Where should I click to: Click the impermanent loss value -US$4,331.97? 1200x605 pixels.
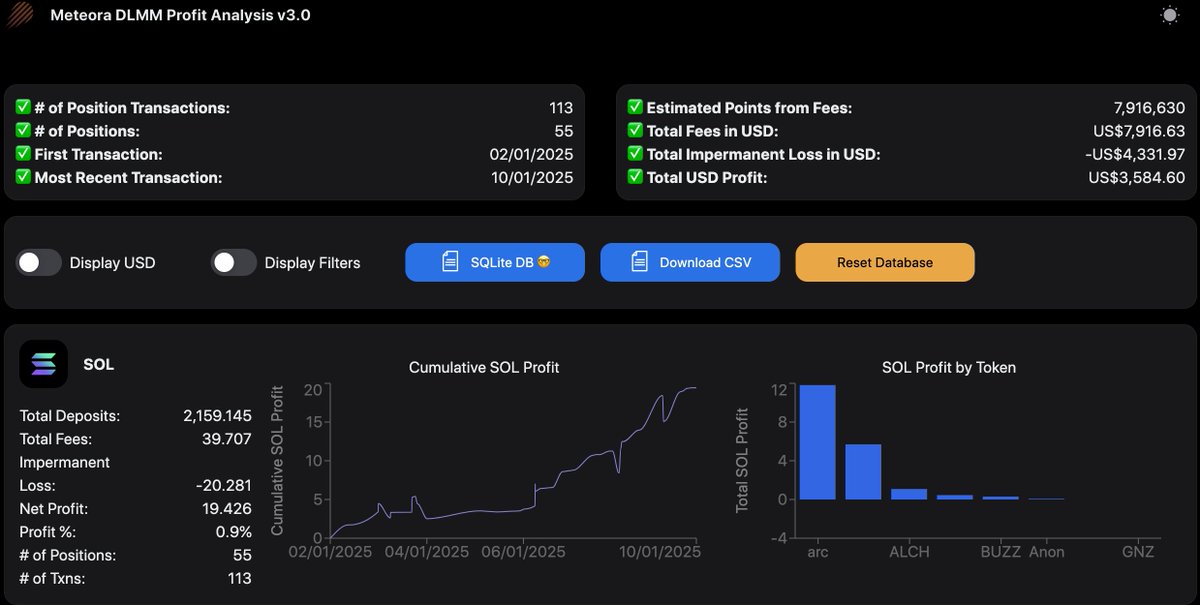(1134, 154)
